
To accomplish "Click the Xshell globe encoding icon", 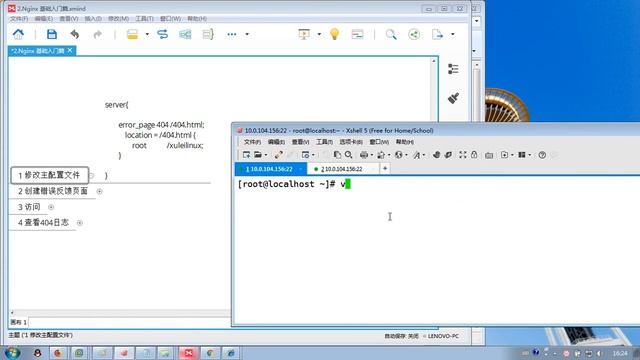I will pos(399,155).
